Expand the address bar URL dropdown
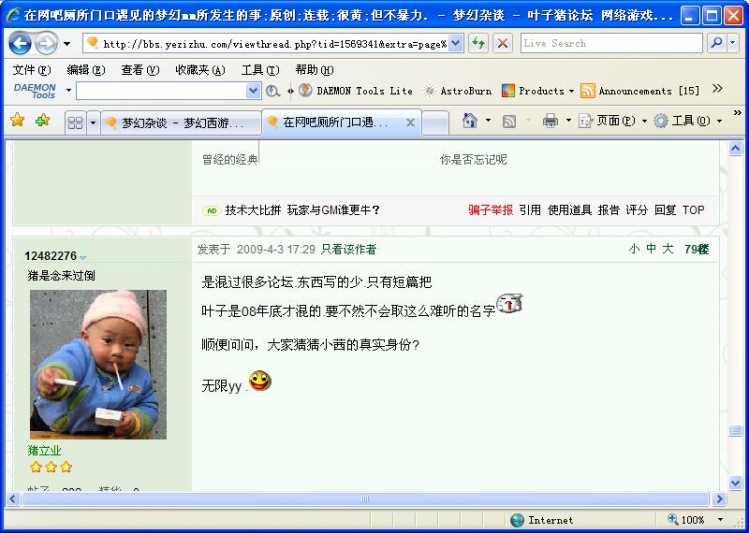Viewport: 749px width, 533px height. pyautogui.click(x=456, y=43)
